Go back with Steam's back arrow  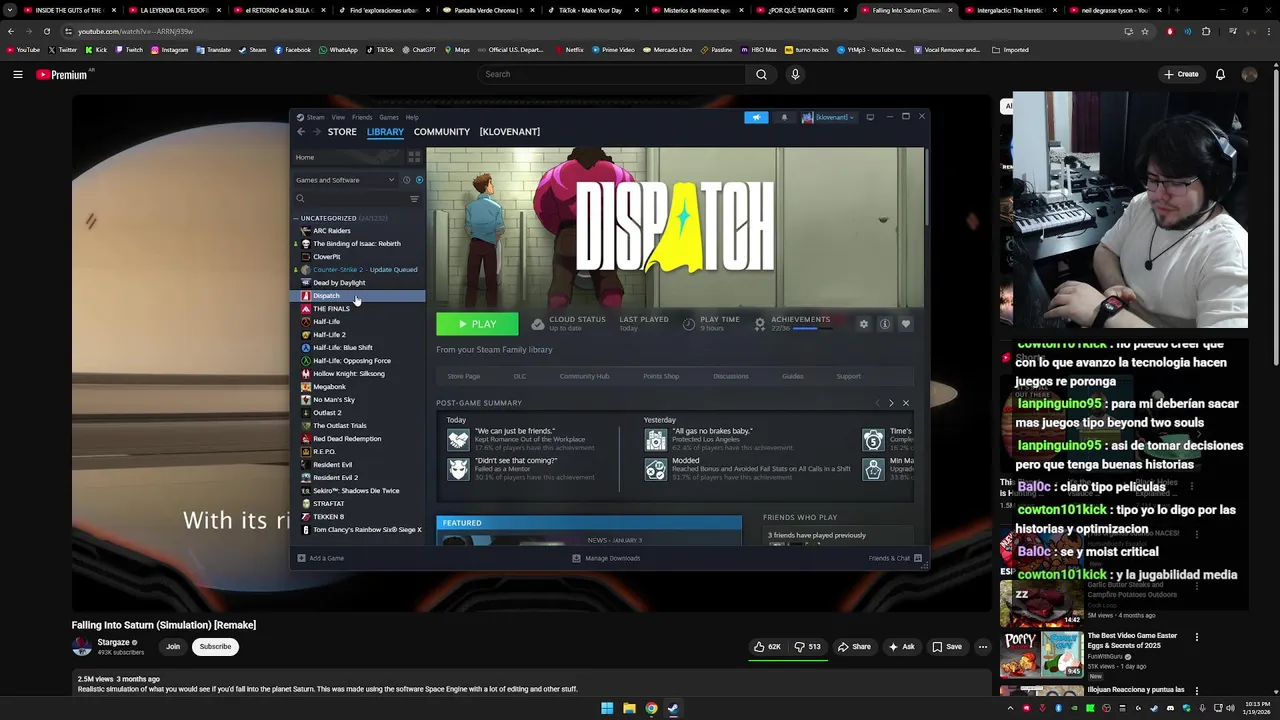point(301,132)
